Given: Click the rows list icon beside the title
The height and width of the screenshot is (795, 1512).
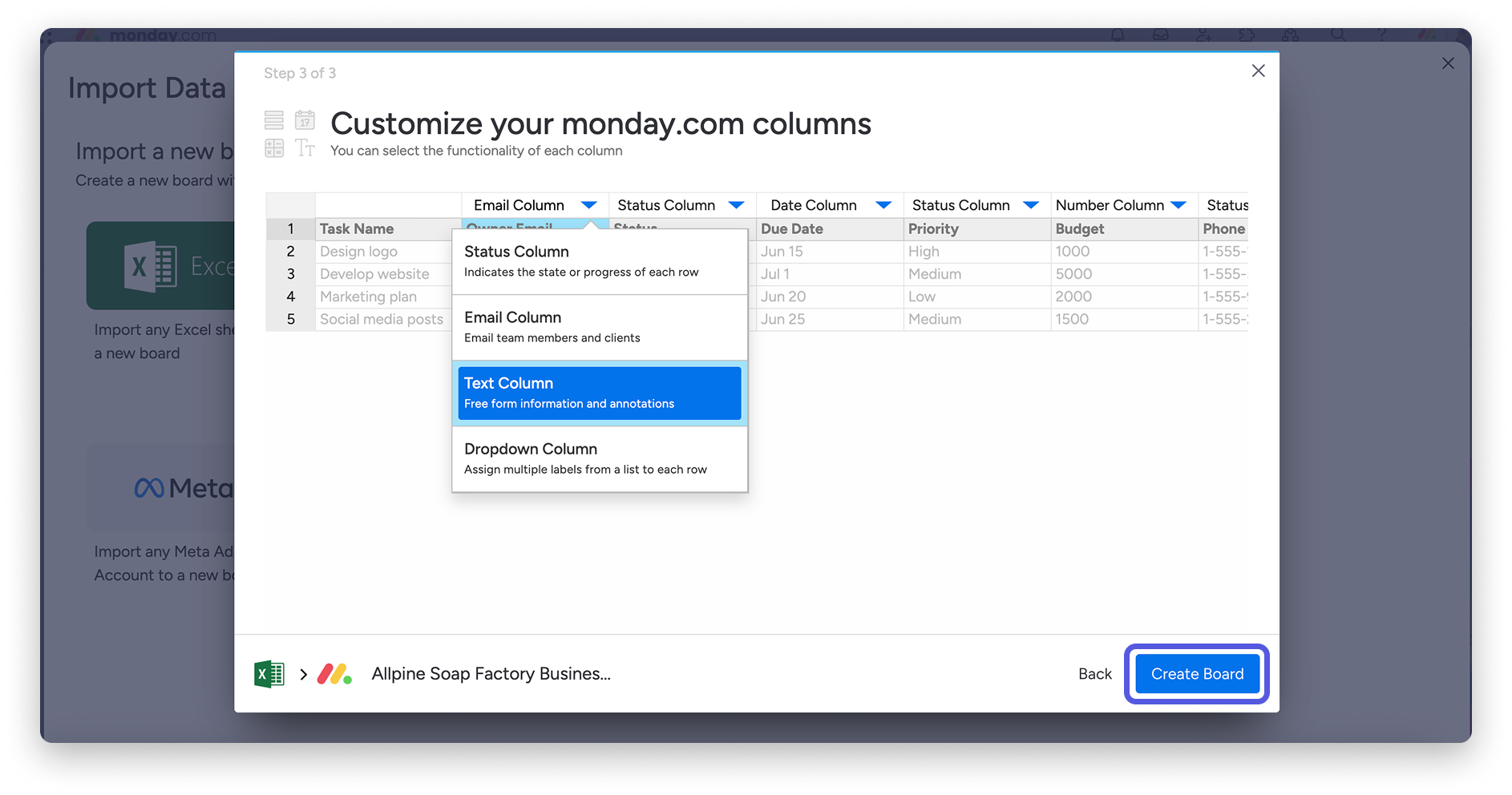Looking at the screenshot, I should [x=274, y=120].
